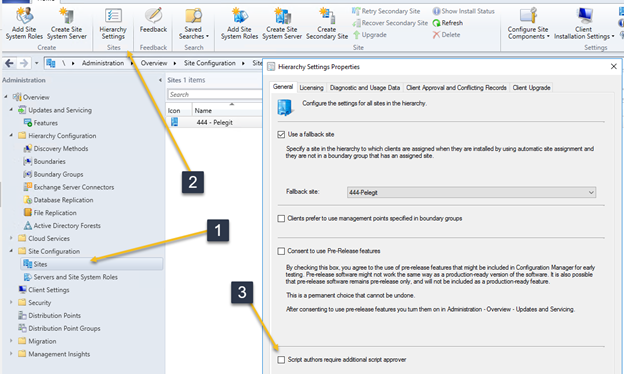Check Script authors require additional script approver
The height and width of the screenshot is (374, 624).
[281, 360]
